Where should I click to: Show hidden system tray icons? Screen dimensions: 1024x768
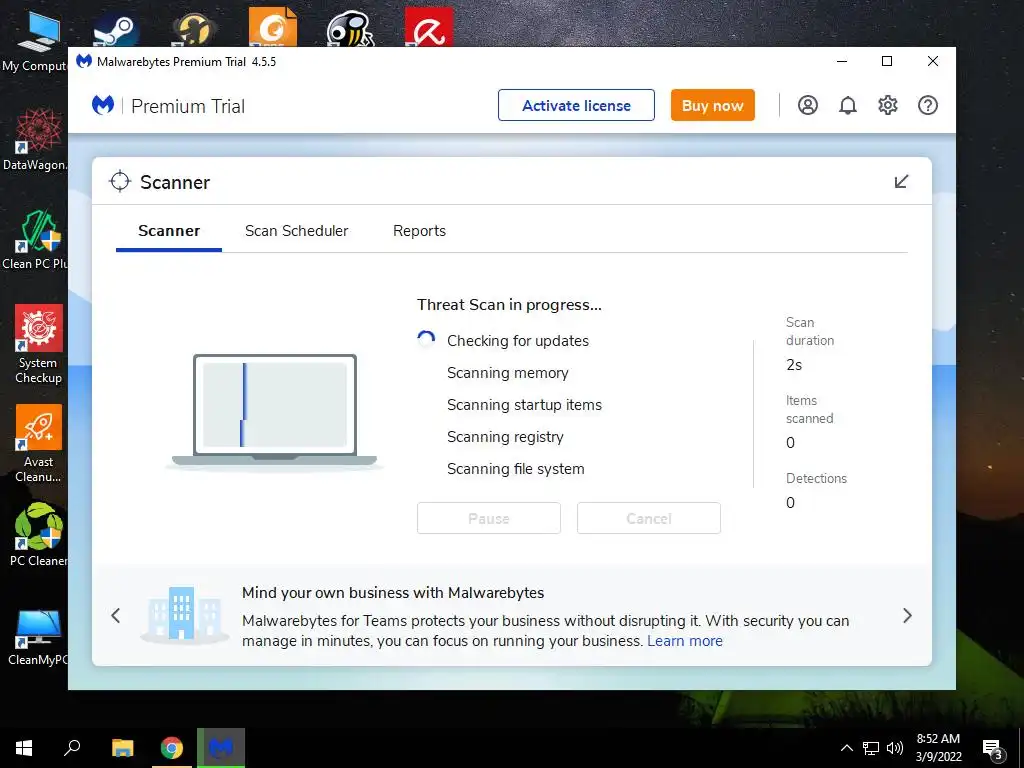point(846,748)
